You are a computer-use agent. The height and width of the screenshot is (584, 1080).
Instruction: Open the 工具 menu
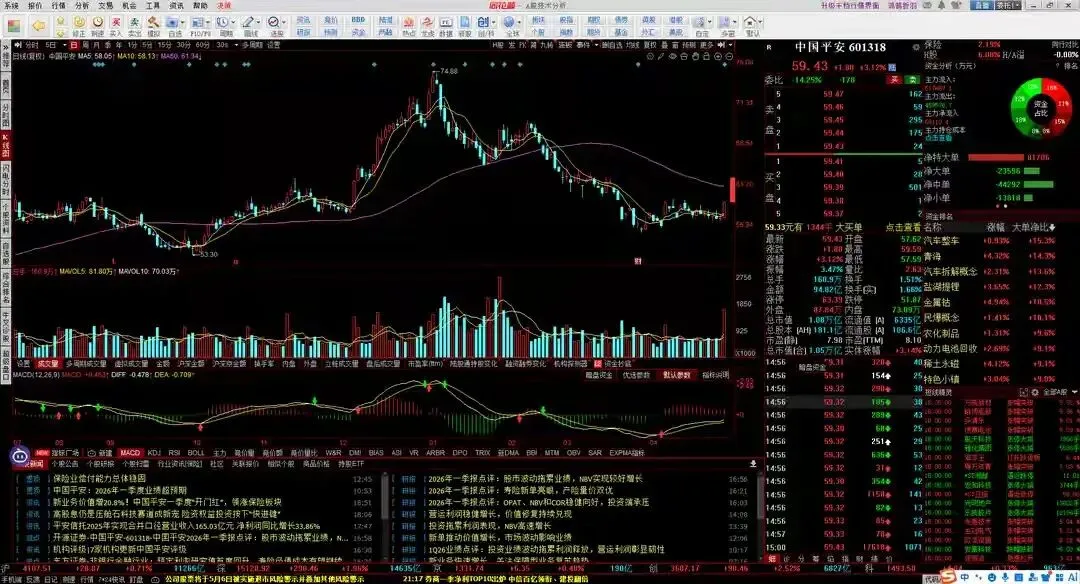click(x=153, y=6)
